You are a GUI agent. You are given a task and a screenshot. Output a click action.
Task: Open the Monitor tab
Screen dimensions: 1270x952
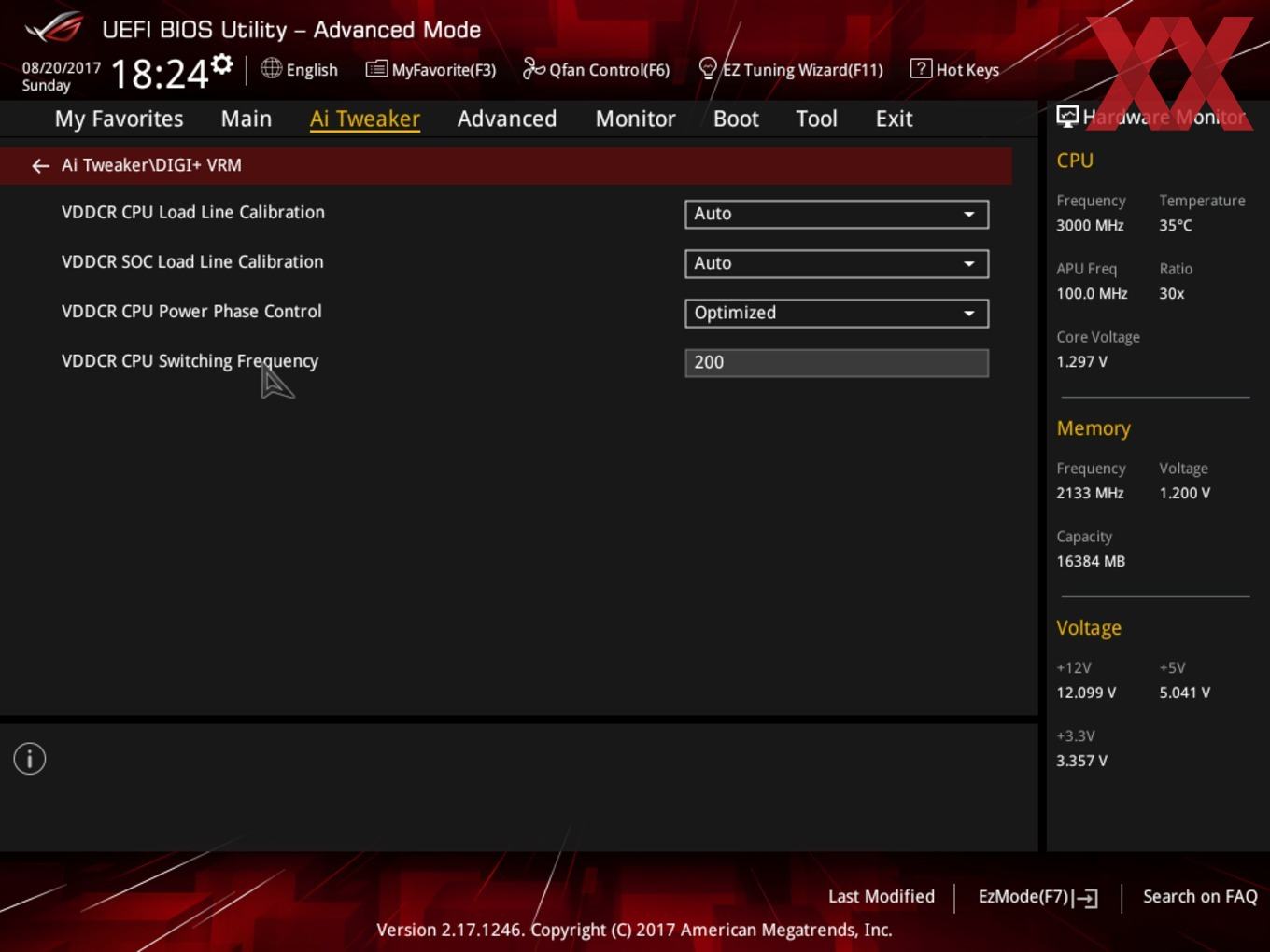click(635, 119)
